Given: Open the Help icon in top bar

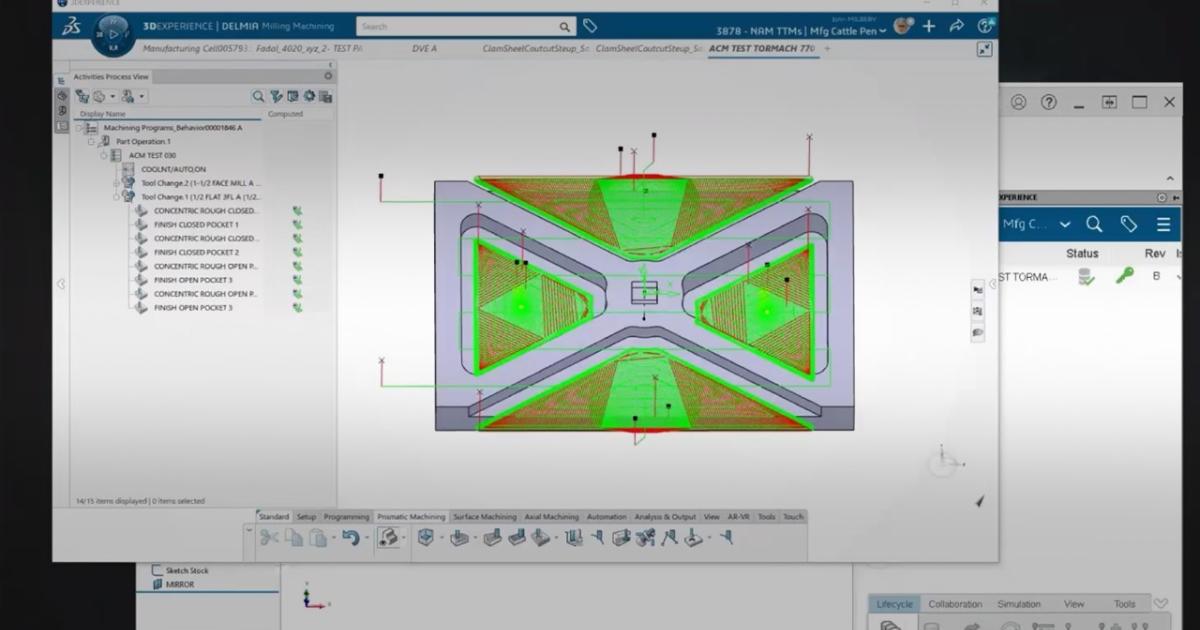Looking at the screenshot, I should (985, 27).
